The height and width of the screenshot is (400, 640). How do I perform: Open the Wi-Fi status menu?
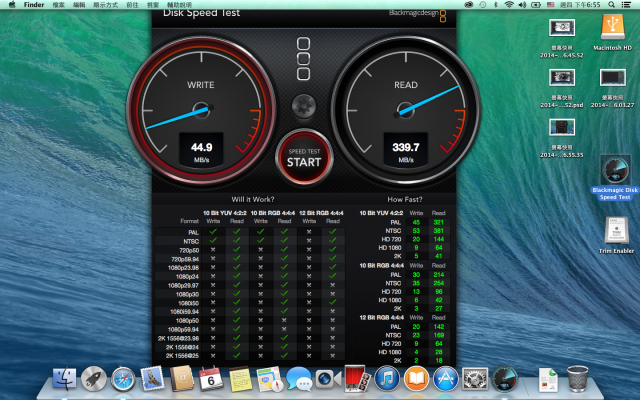[509, 5]
